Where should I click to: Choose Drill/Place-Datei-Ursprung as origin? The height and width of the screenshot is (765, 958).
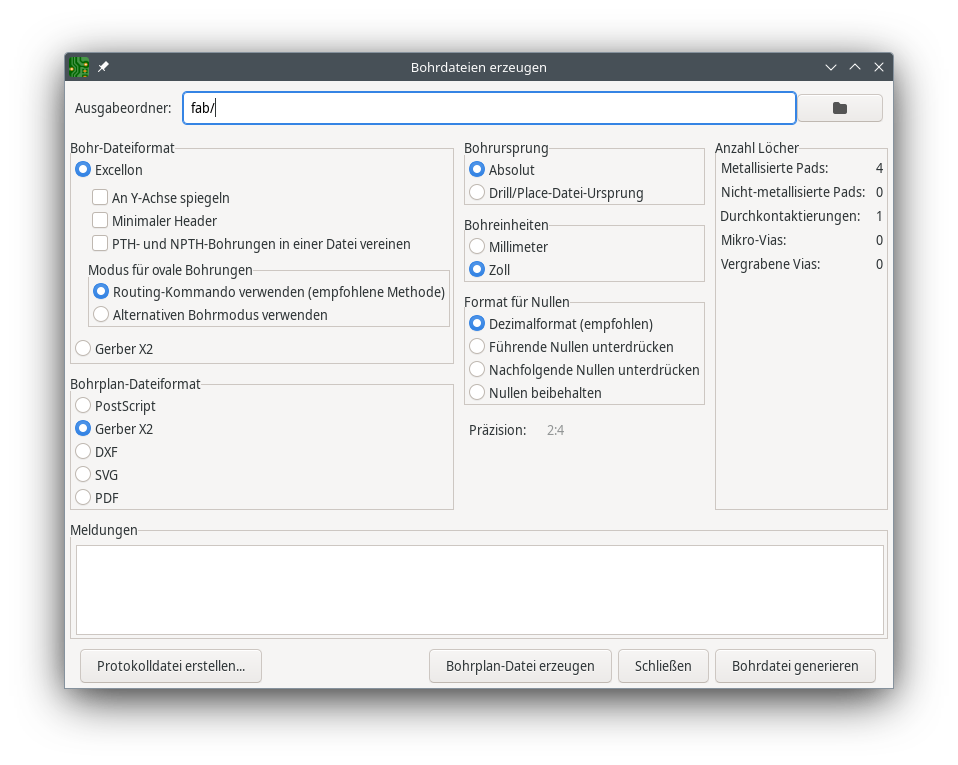tap(477, 193)
